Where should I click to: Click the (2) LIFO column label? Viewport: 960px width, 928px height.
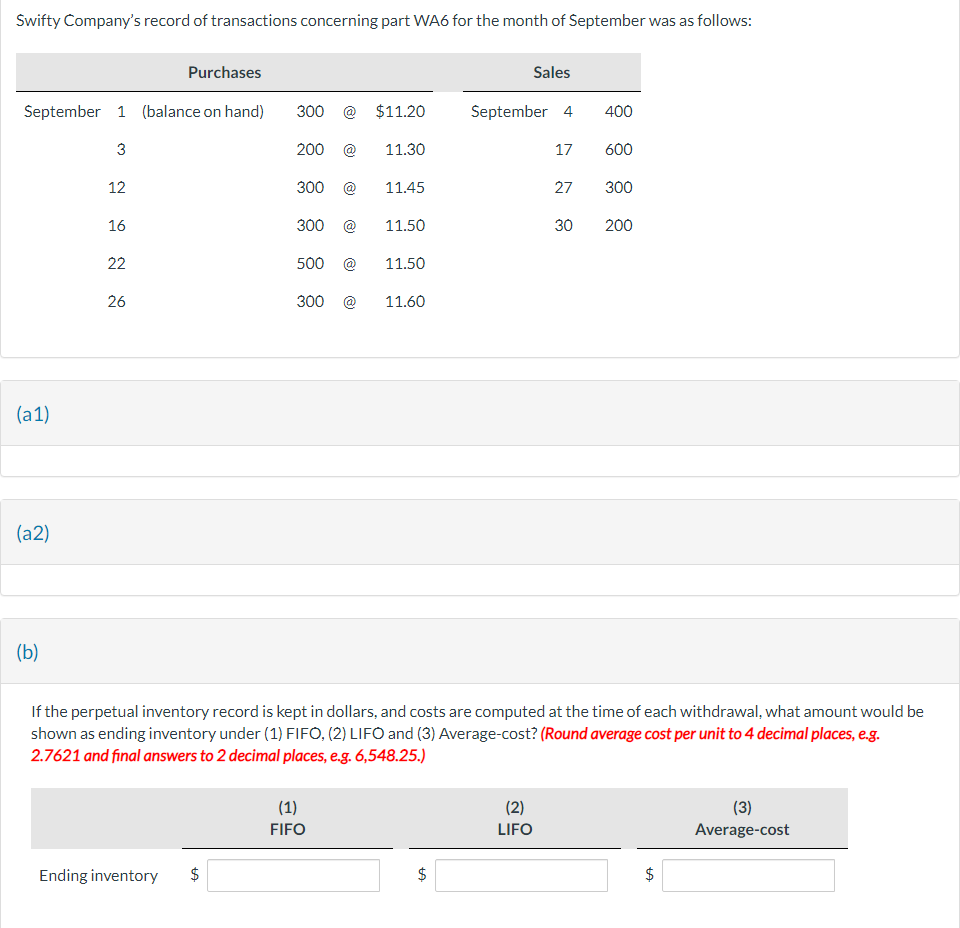point(514,818)
